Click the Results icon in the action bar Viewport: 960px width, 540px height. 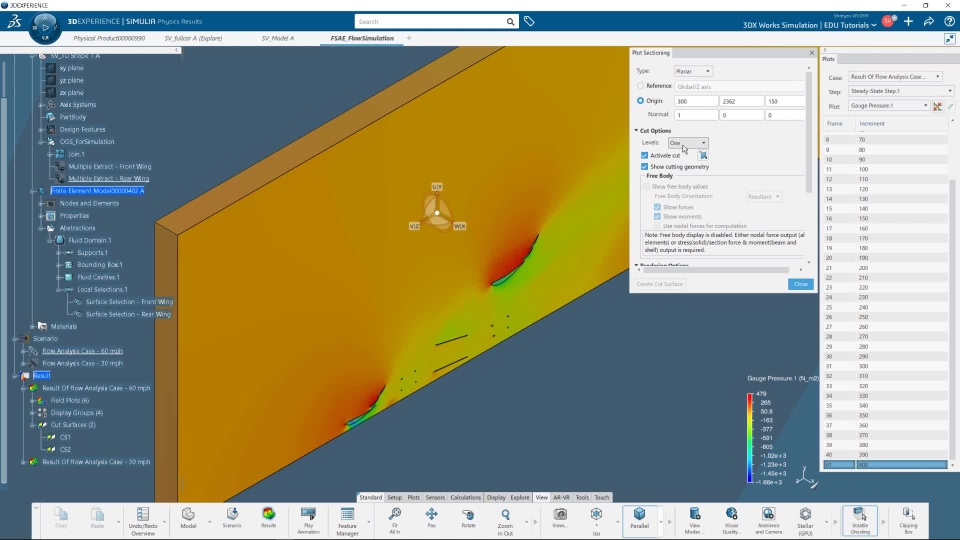pos(268,518)
